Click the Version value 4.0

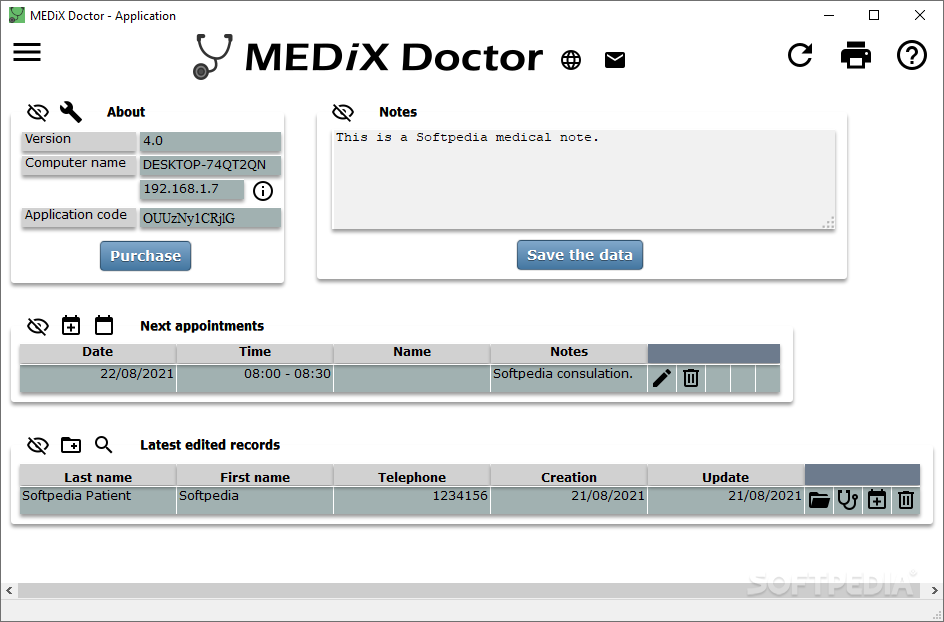(210, 141)
